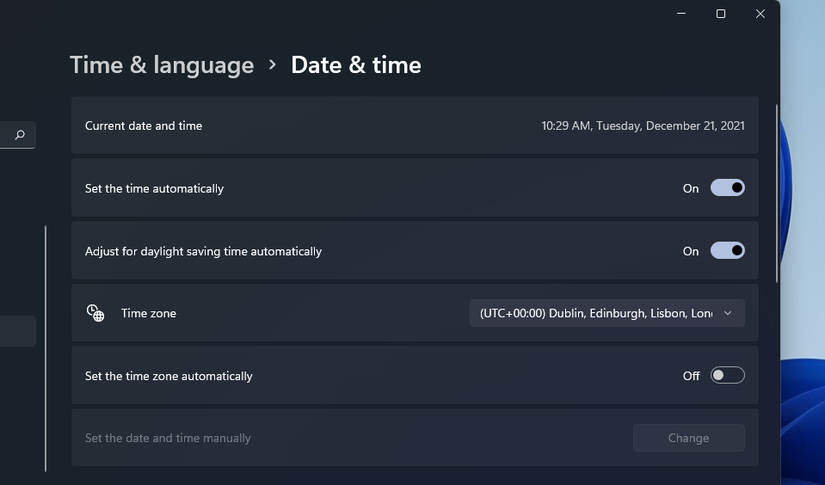Select the highlighted sidebar navigation item
Viewport: 825px width, 485px height.
17,331
